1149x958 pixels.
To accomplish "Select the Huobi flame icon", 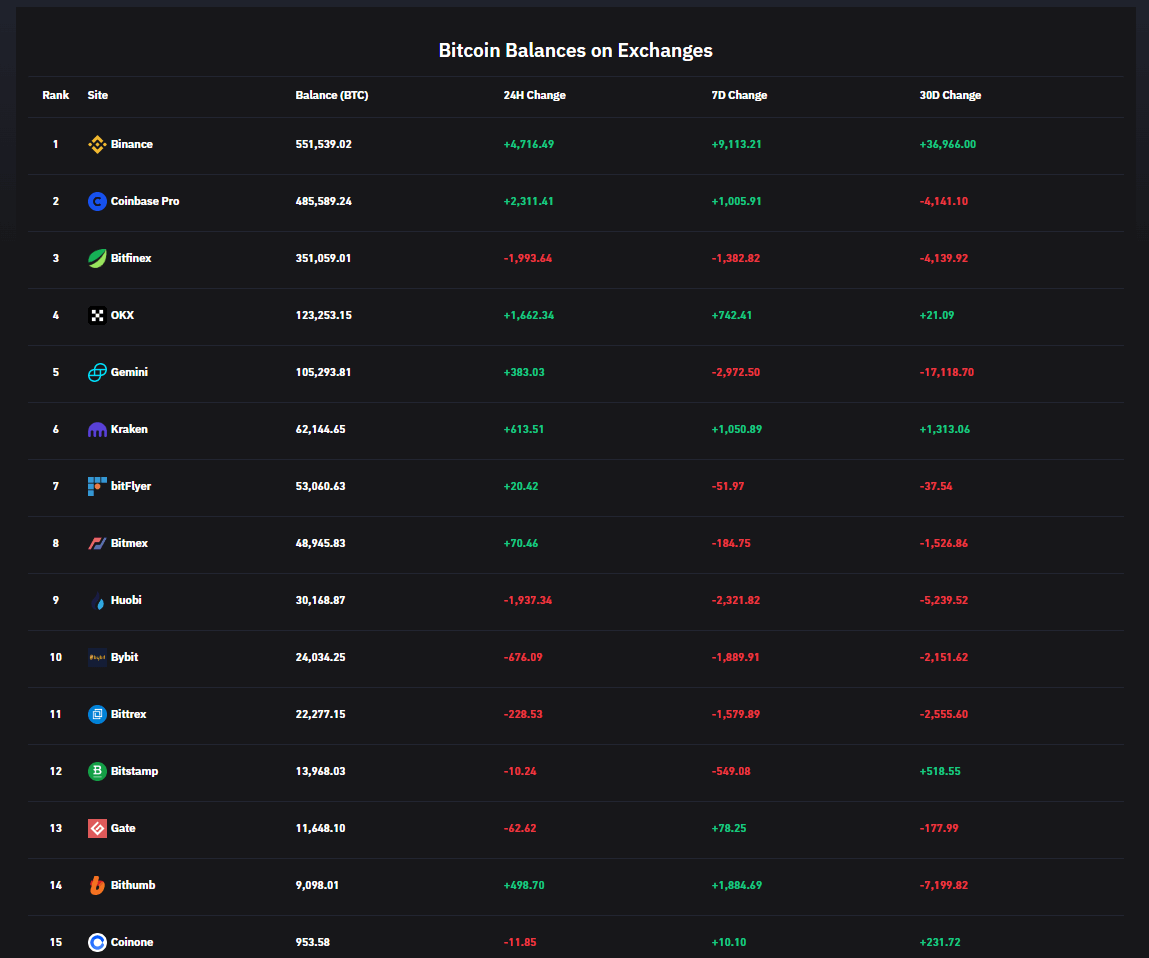I will click(x=96, y=600).
